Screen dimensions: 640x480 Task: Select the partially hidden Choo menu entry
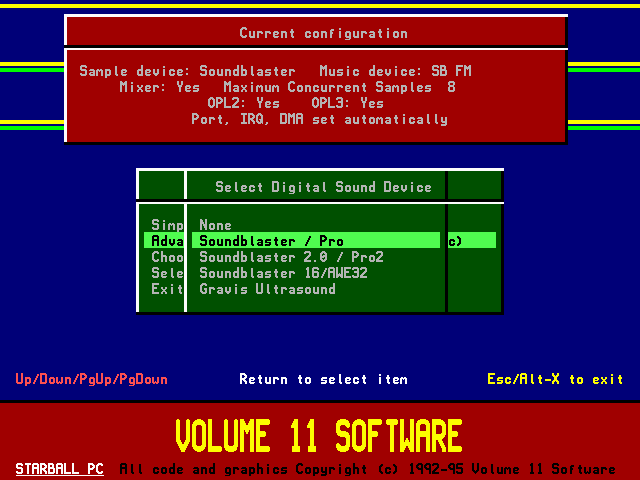(x=166, y=257)
